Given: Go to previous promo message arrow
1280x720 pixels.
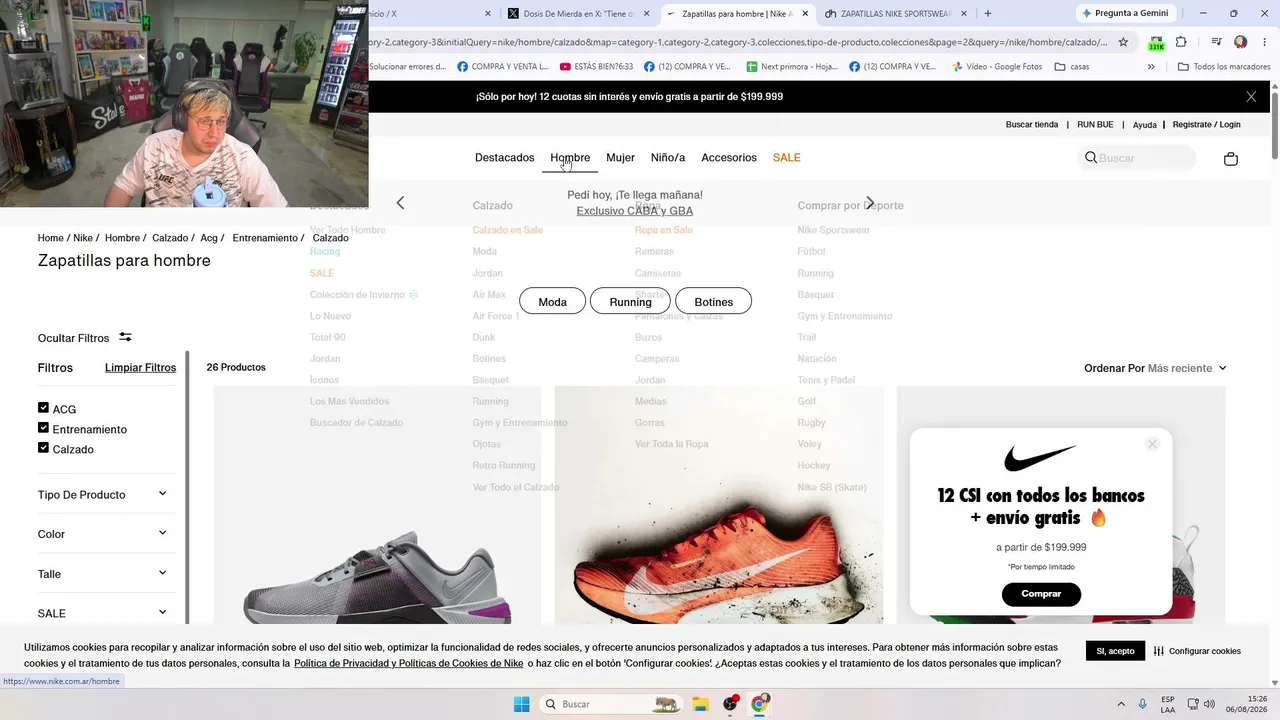Looking at the screenshot, I should [400, 203].
